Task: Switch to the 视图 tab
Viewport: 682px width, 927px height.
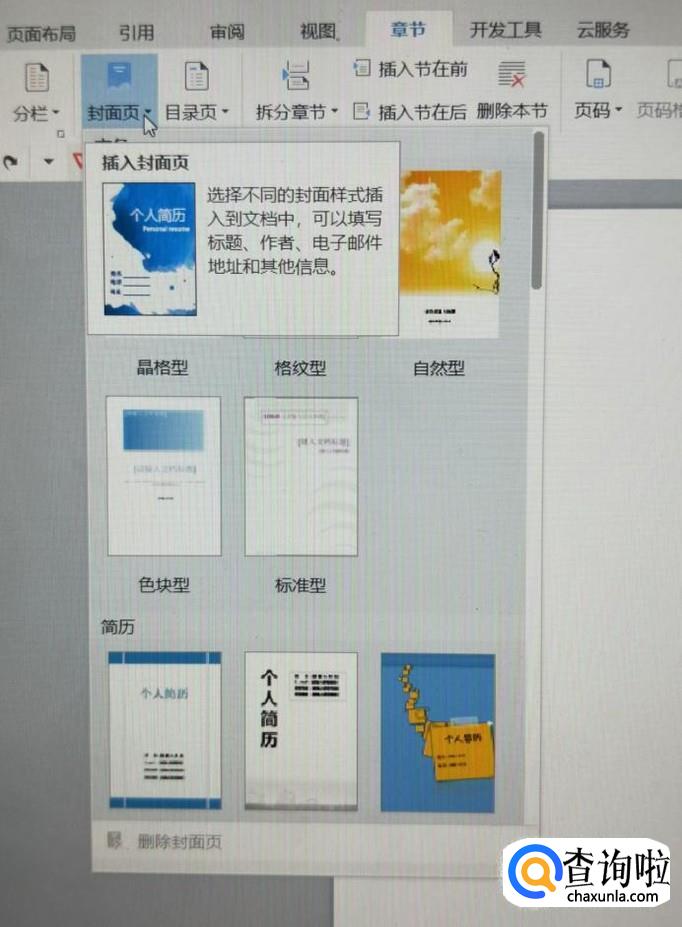Action: coord(319,31)
